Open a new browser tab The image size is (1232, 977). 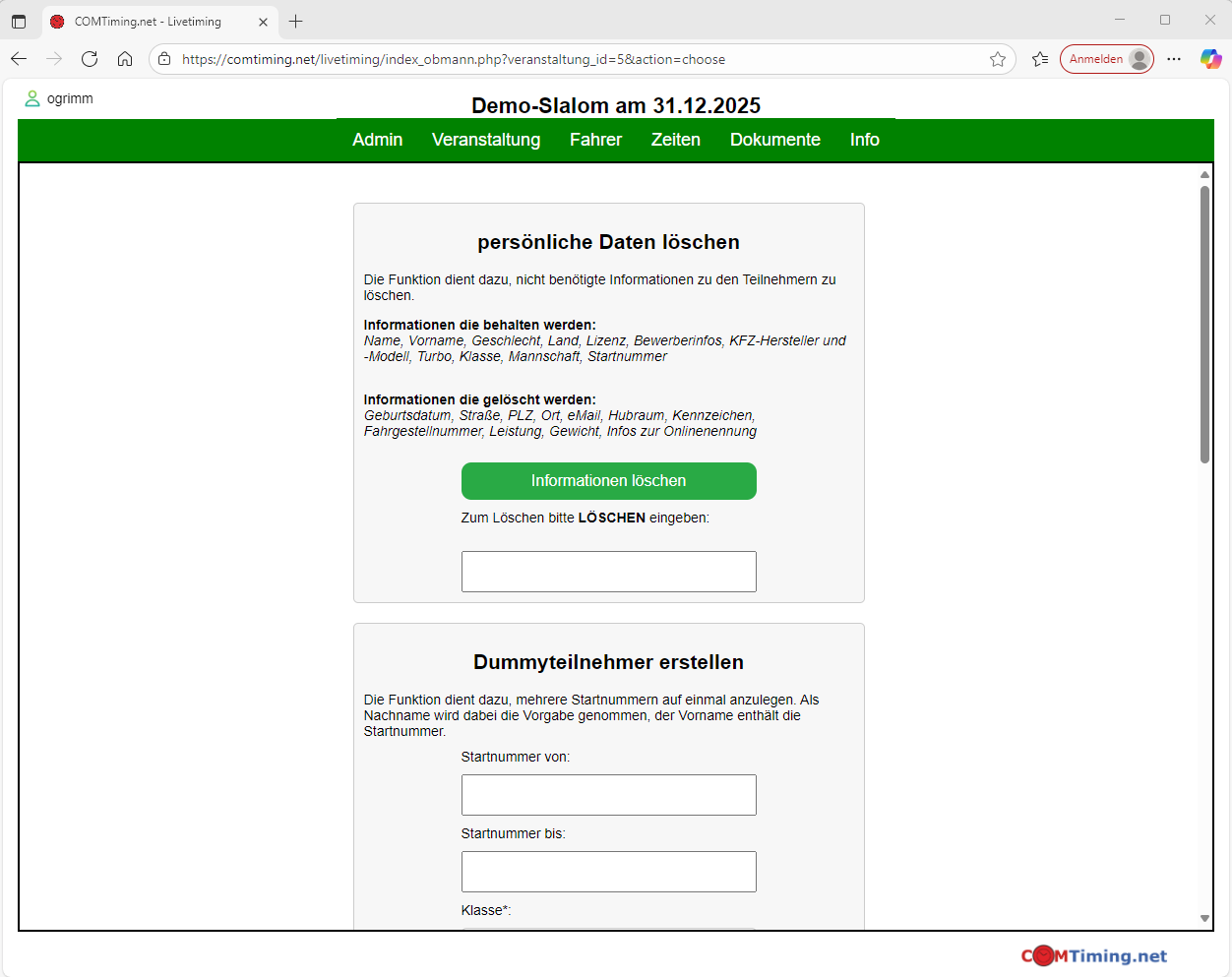(x=296, y=21)
